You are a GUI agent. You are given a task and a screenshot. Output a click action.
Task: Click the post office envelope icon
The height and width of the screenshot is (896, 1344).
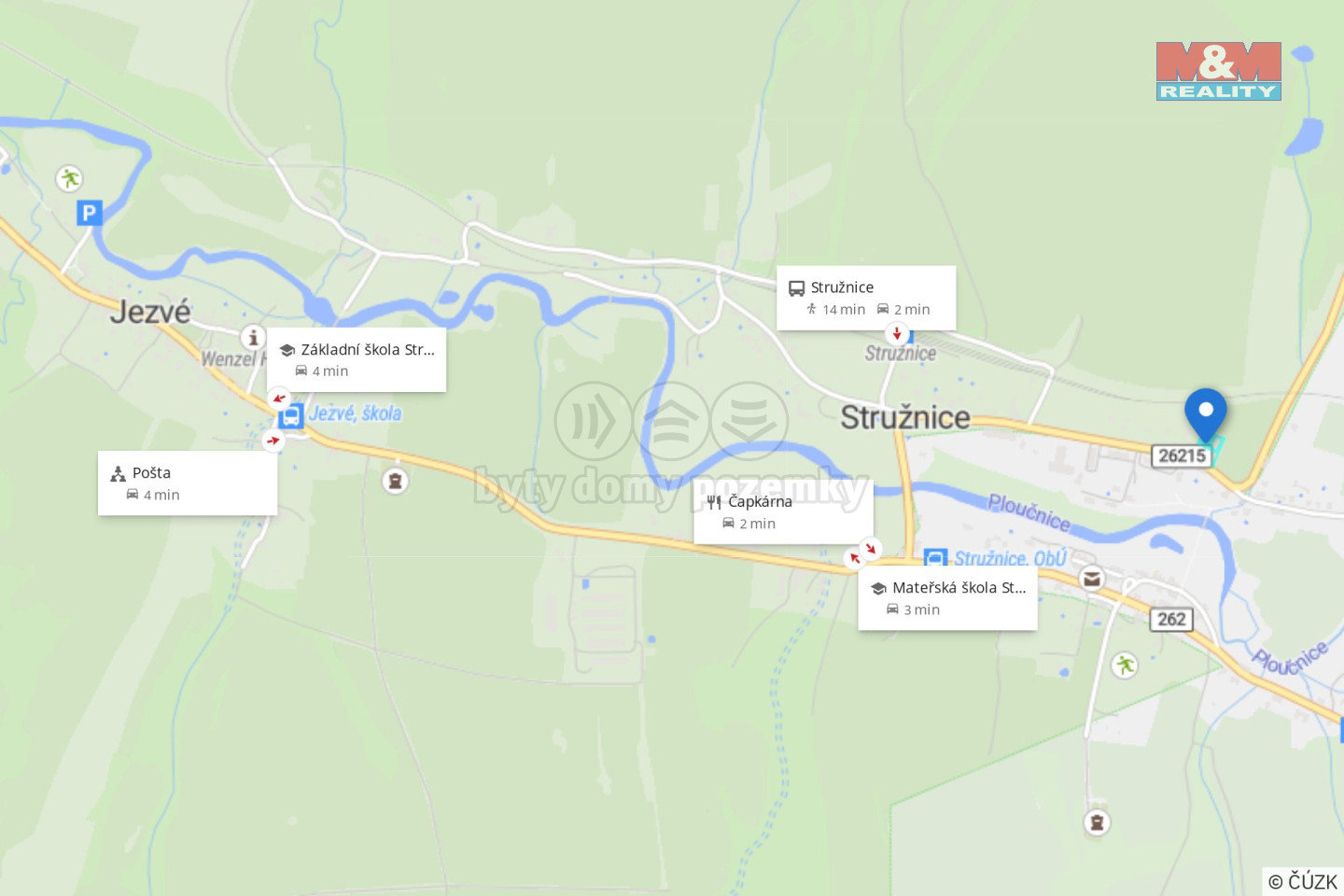pos(1091,579)
